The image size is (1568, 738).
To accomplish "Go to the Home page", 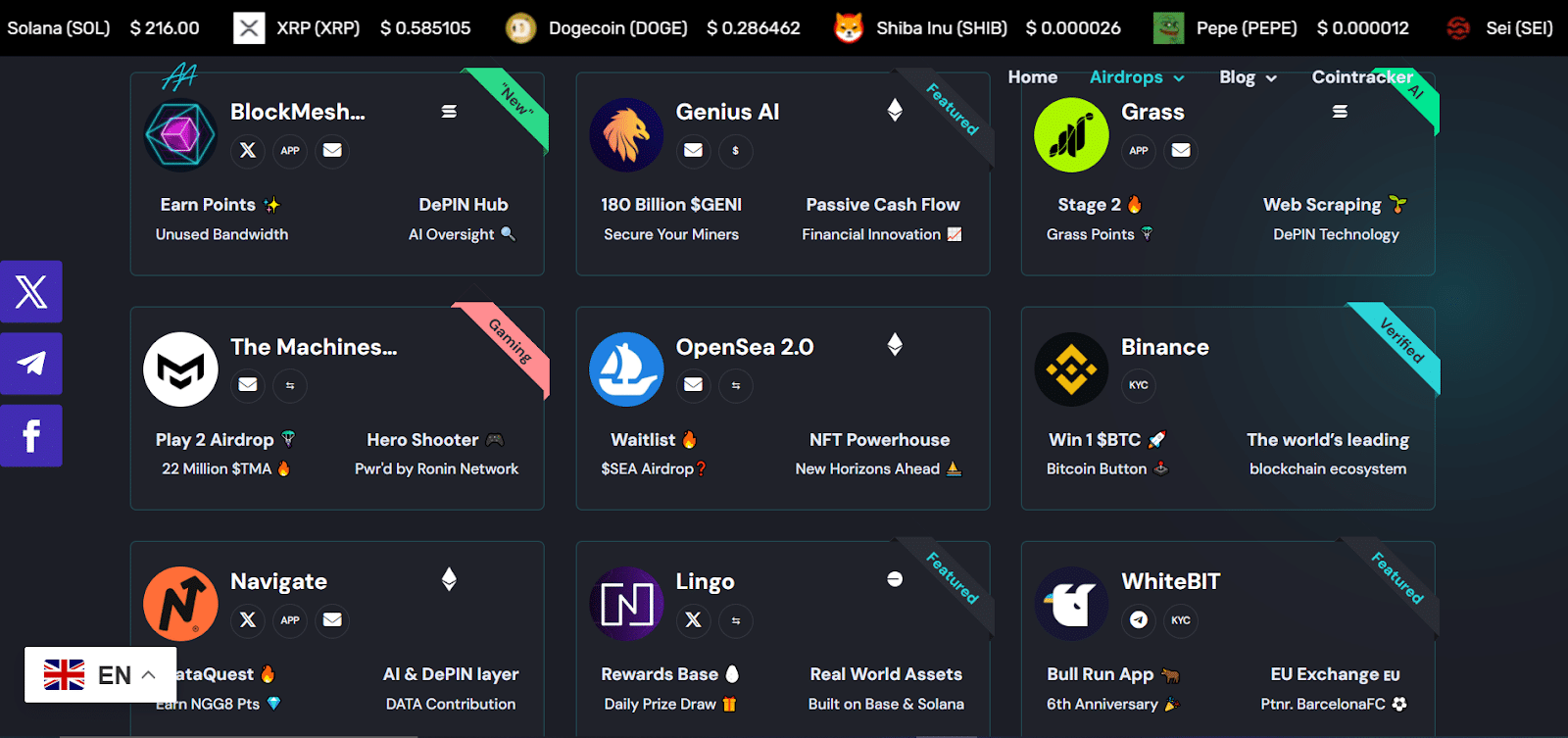I will 1033,77.
